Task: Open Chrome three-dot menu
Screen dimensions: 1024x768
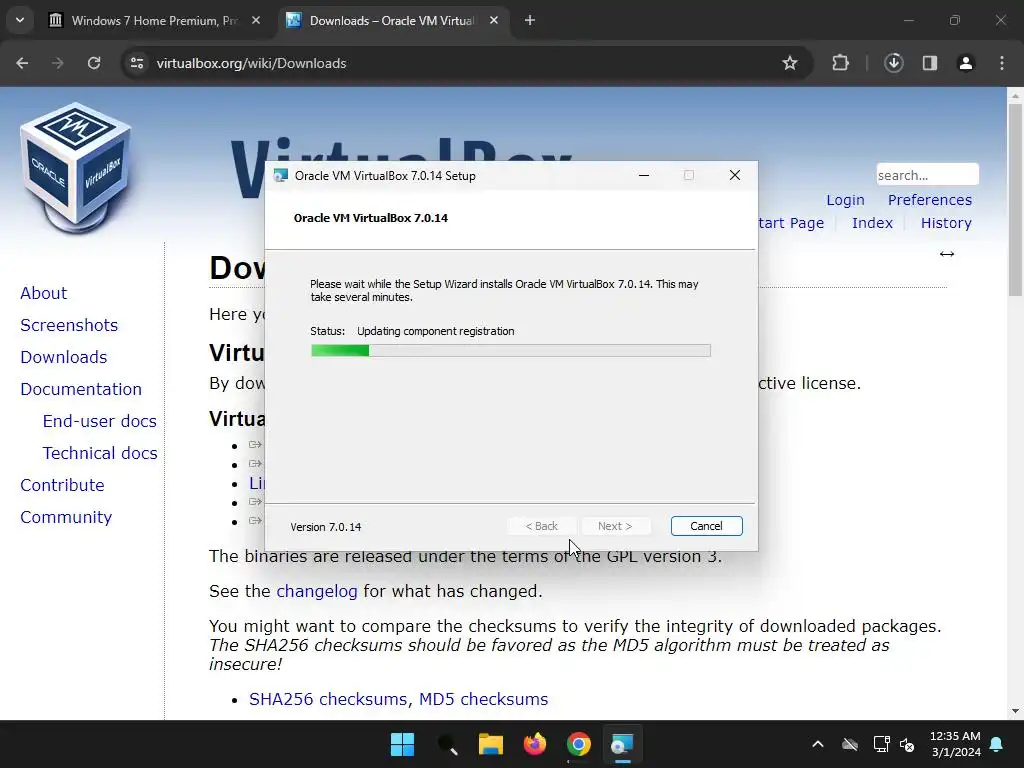Action: click(x=1002, y=63)
